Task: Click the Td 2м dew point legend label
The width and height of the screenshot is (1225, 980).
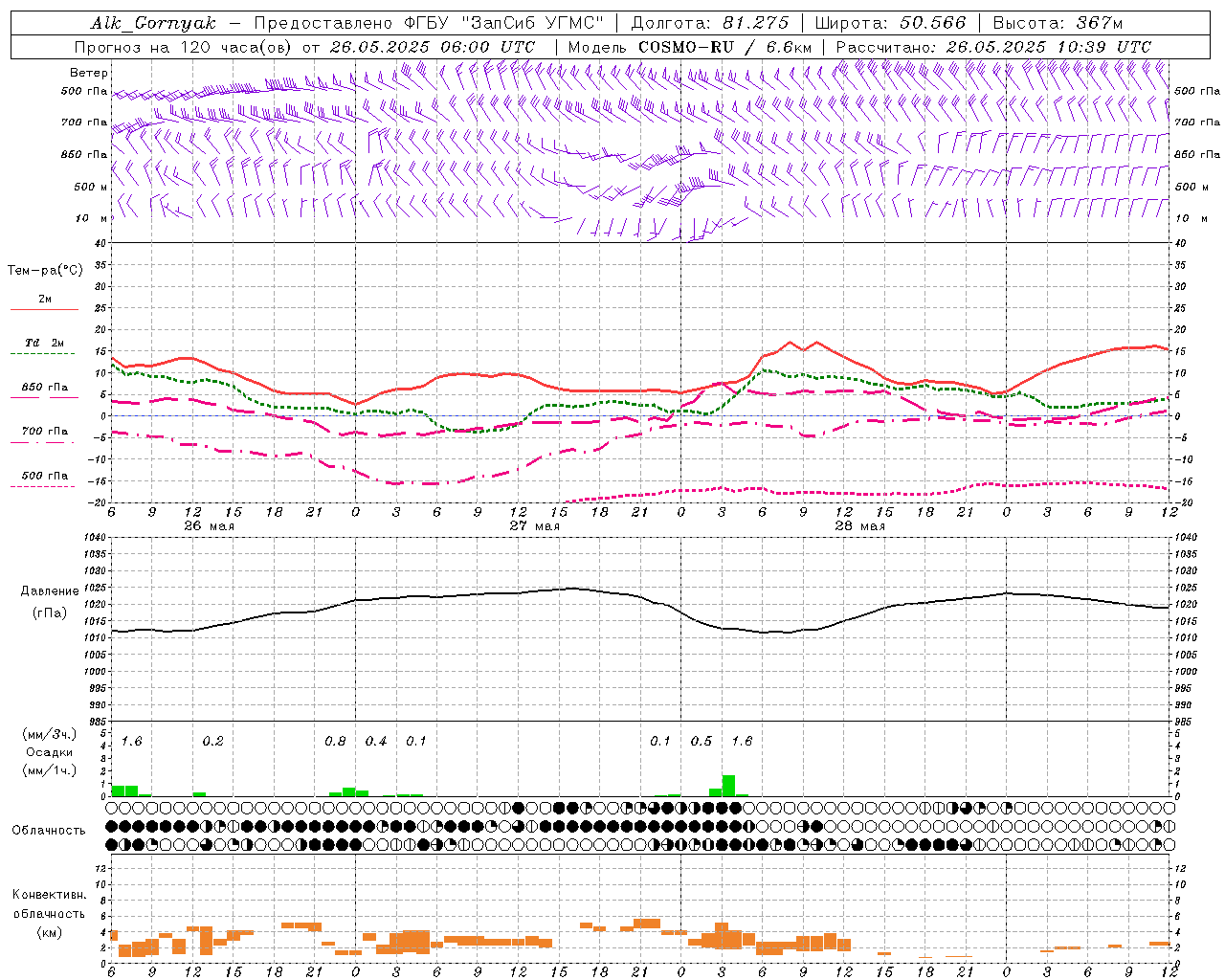Action: coord(45,343)
